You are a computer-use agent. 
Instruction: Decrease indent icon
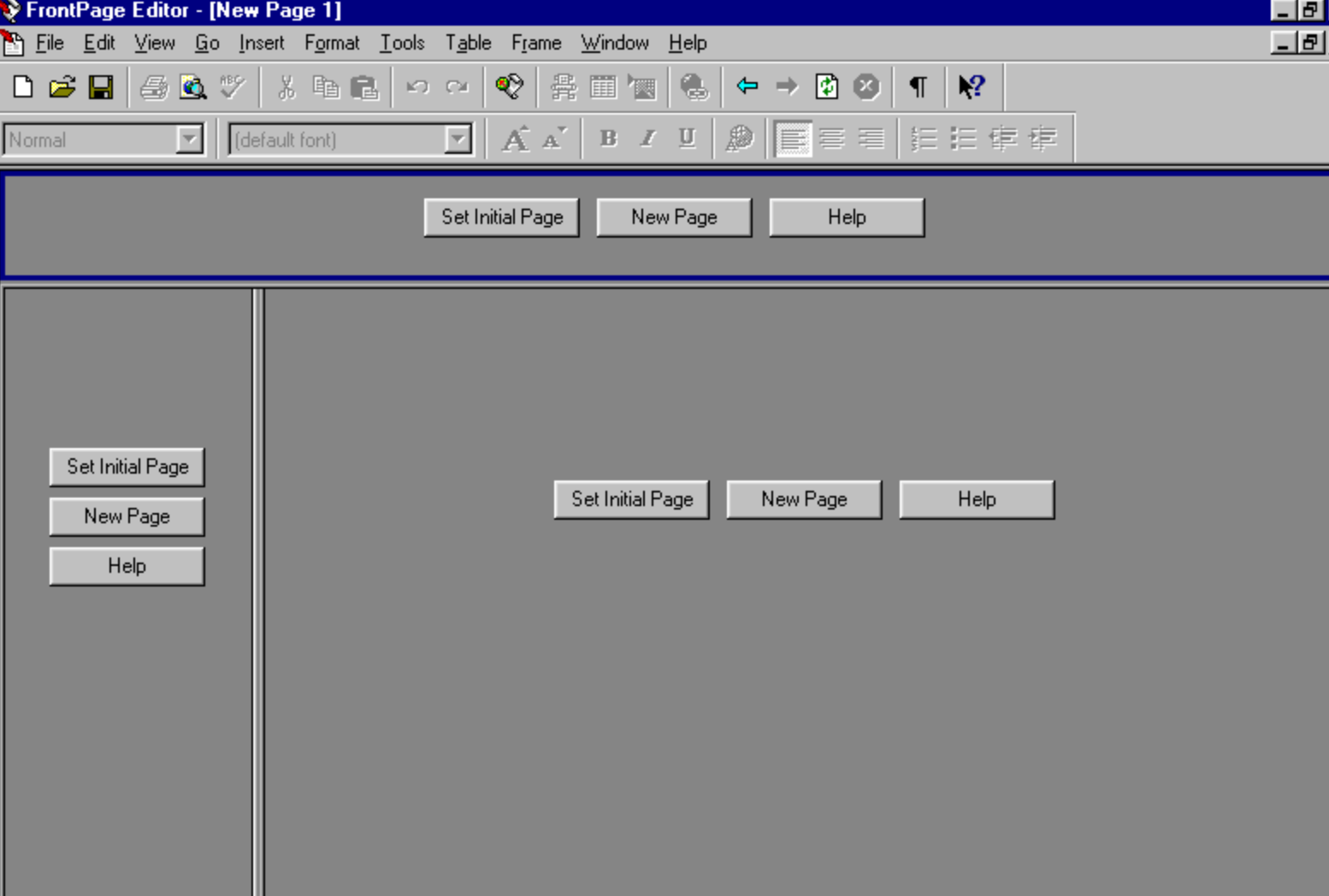pos(1003,139)
